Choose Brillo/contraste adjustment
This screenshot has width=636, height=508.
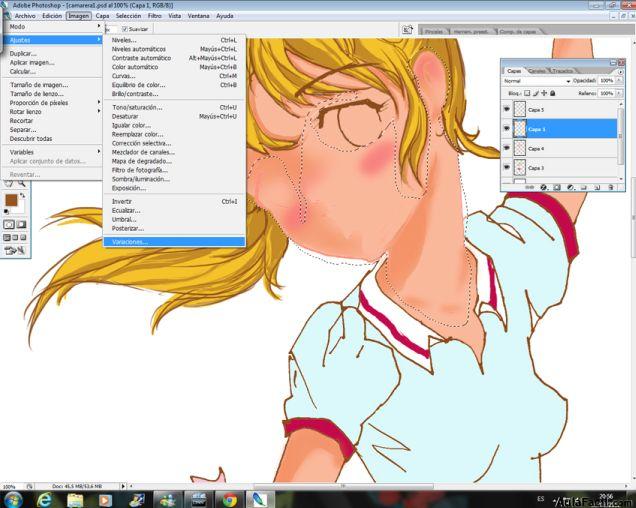pyautogui.click(x=174, y=94)
